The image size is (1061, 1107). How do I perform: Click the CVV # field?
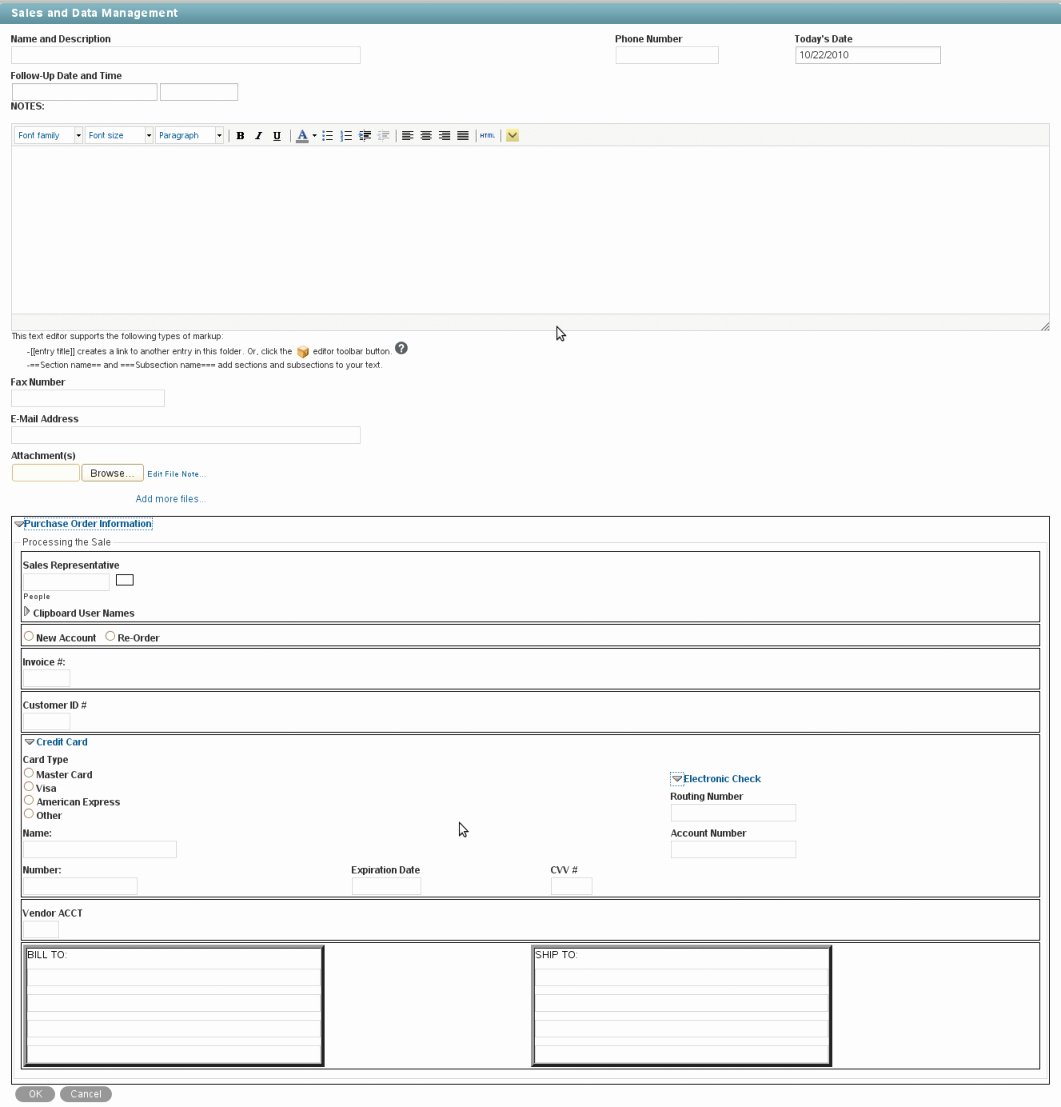(x=571, y=886)
